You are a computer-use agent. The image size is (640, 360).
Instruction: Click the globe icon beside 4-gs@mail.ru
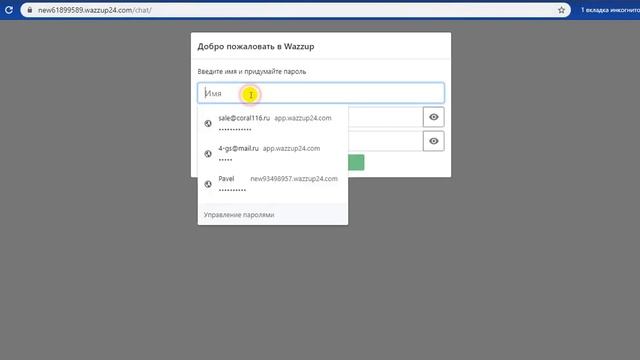pyautogui.click(x=208, y=153)
